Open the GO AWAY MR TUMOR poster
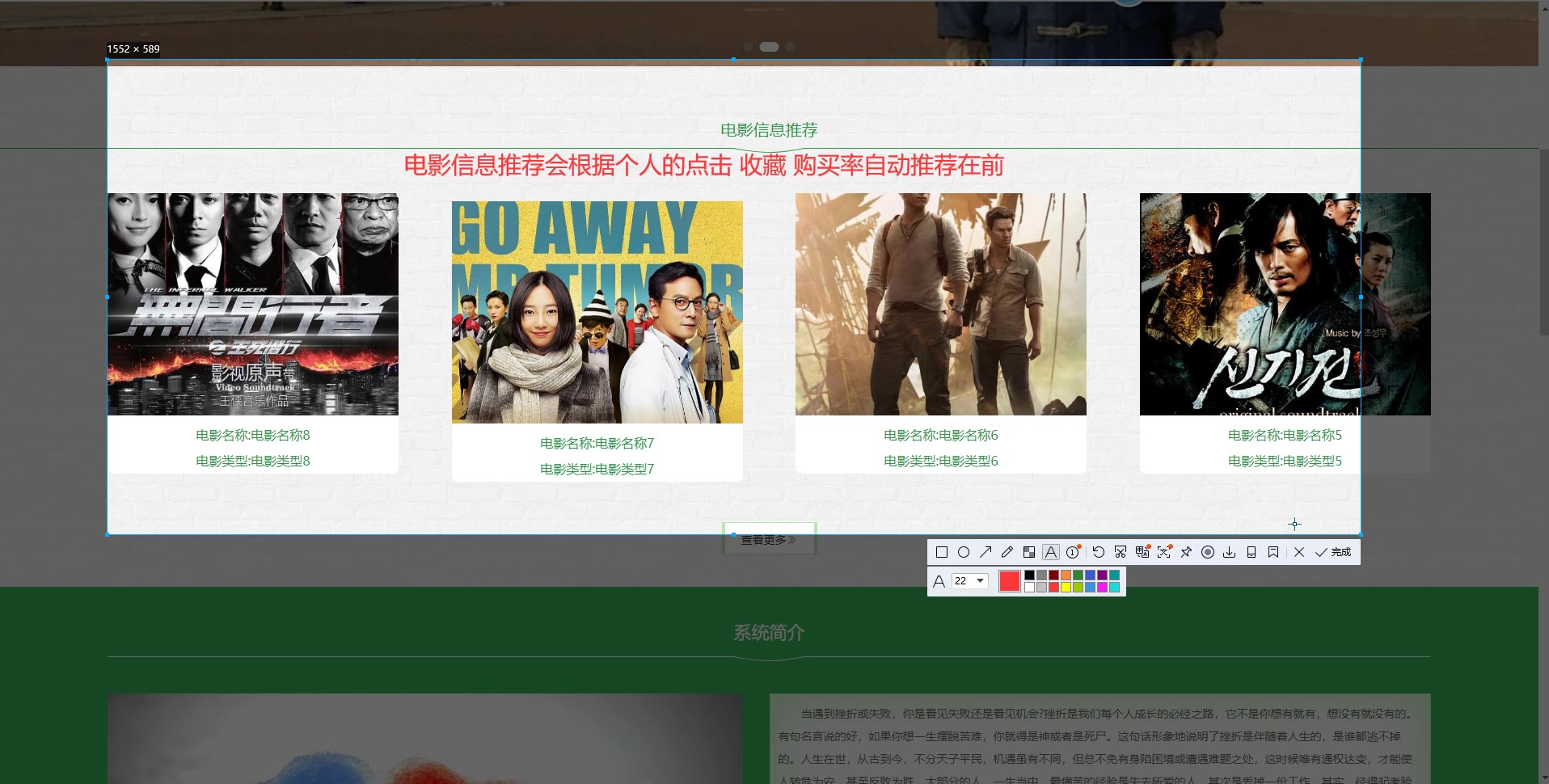1549x784 pixels. pyautogui.click(x=597, y=312)
